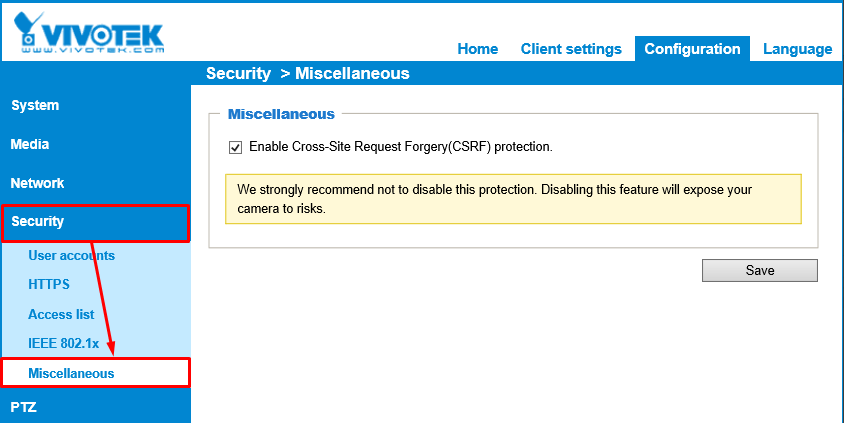Click the Save button

(759, 270)
